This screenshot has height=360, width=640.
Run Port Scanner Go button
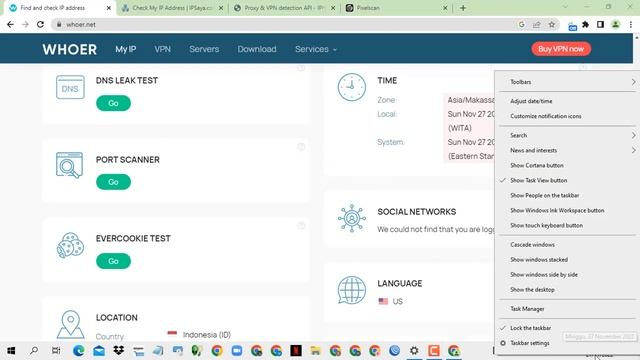coord(113,182)
